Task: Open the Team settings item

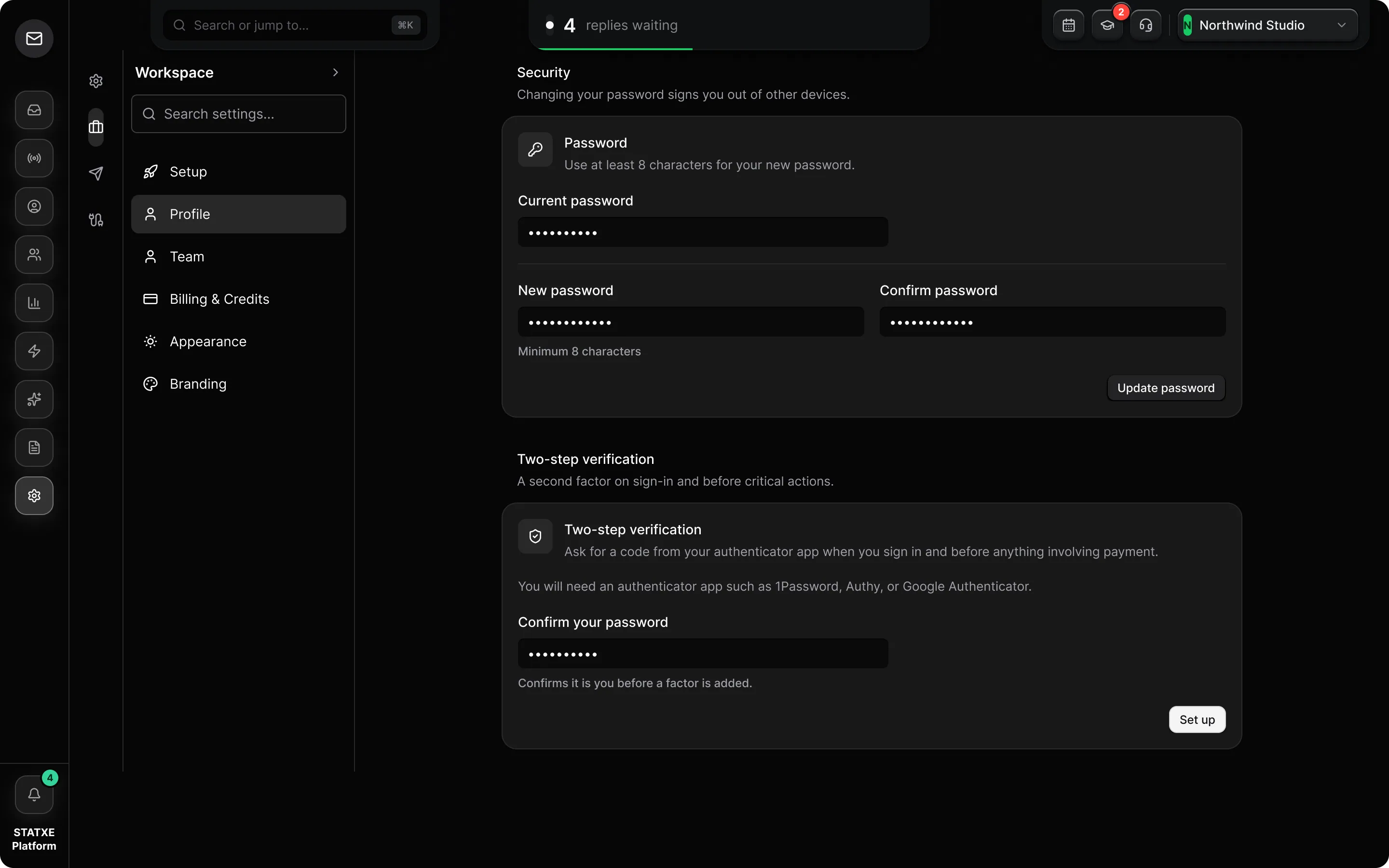Action: (238, 257)
